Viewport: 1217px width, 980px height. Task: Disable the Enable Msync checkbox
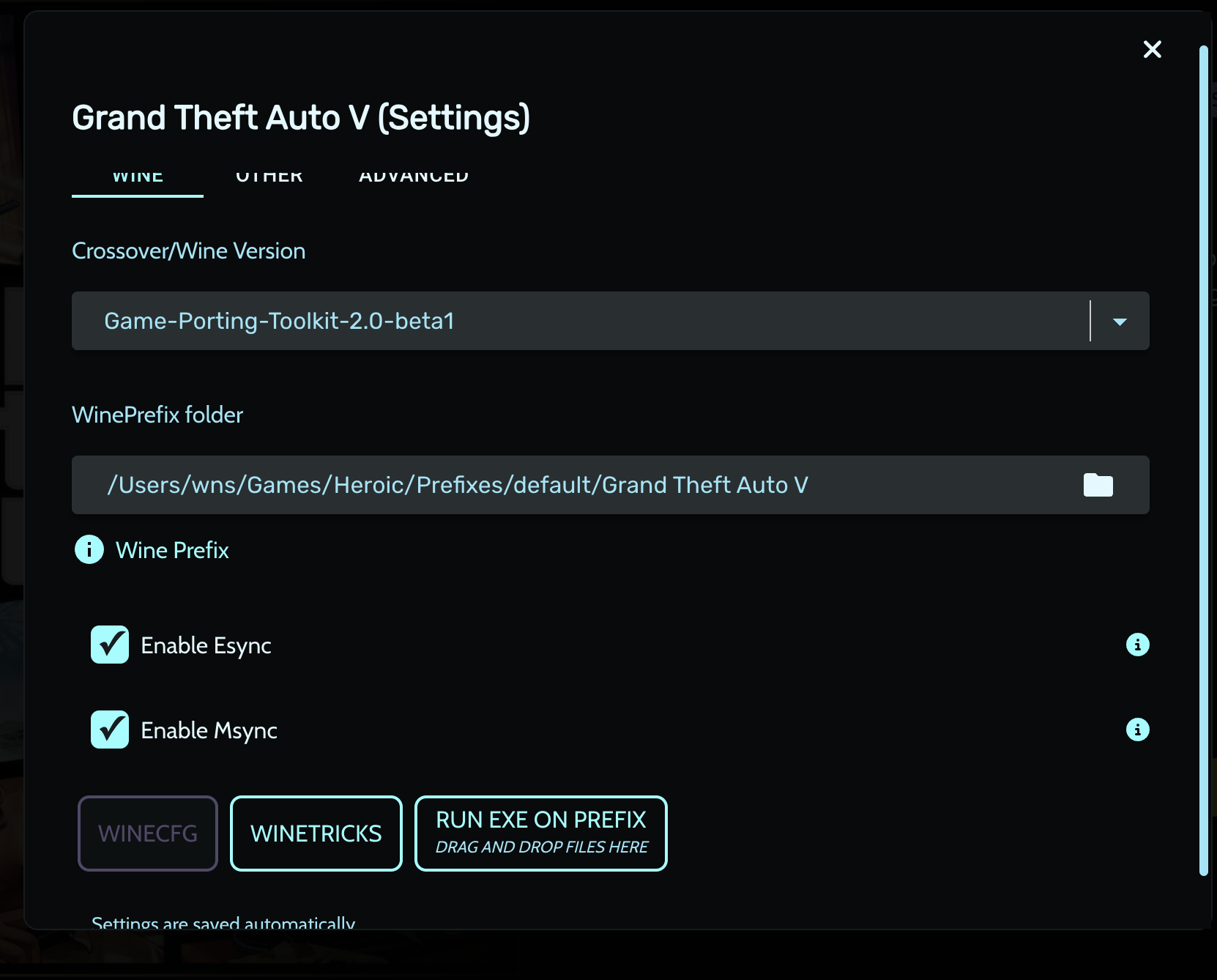tap(110, 730)
